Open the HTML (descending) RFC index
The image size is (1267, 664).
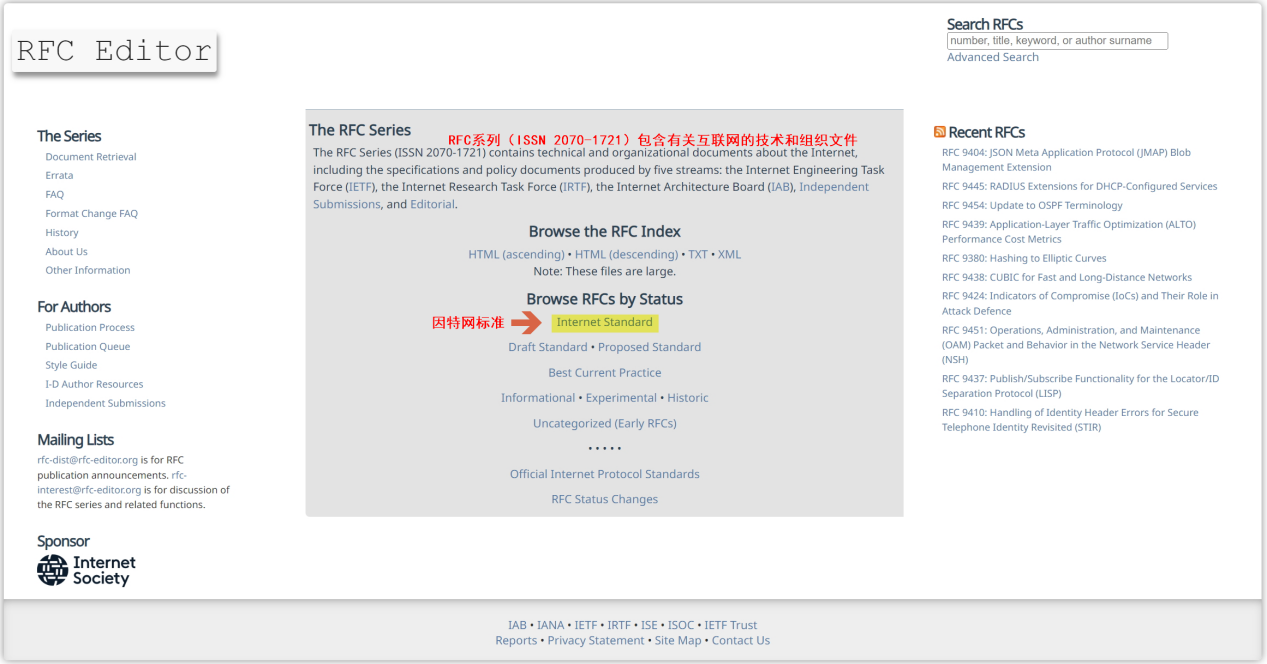tap(626, 254)
